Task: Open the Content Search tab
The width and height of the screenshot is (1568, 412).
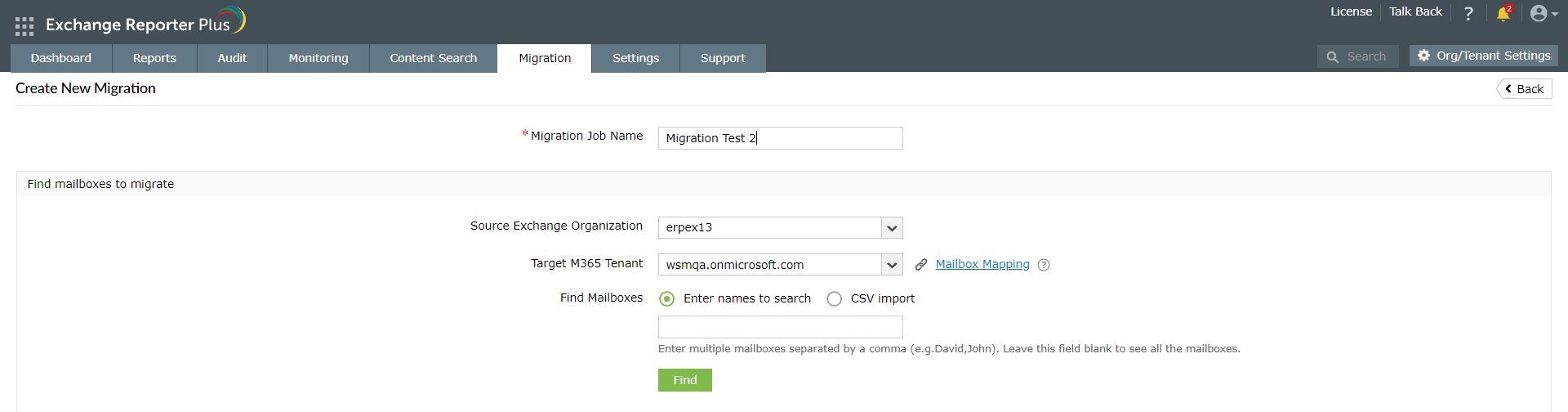Action: tap(433, 58)
